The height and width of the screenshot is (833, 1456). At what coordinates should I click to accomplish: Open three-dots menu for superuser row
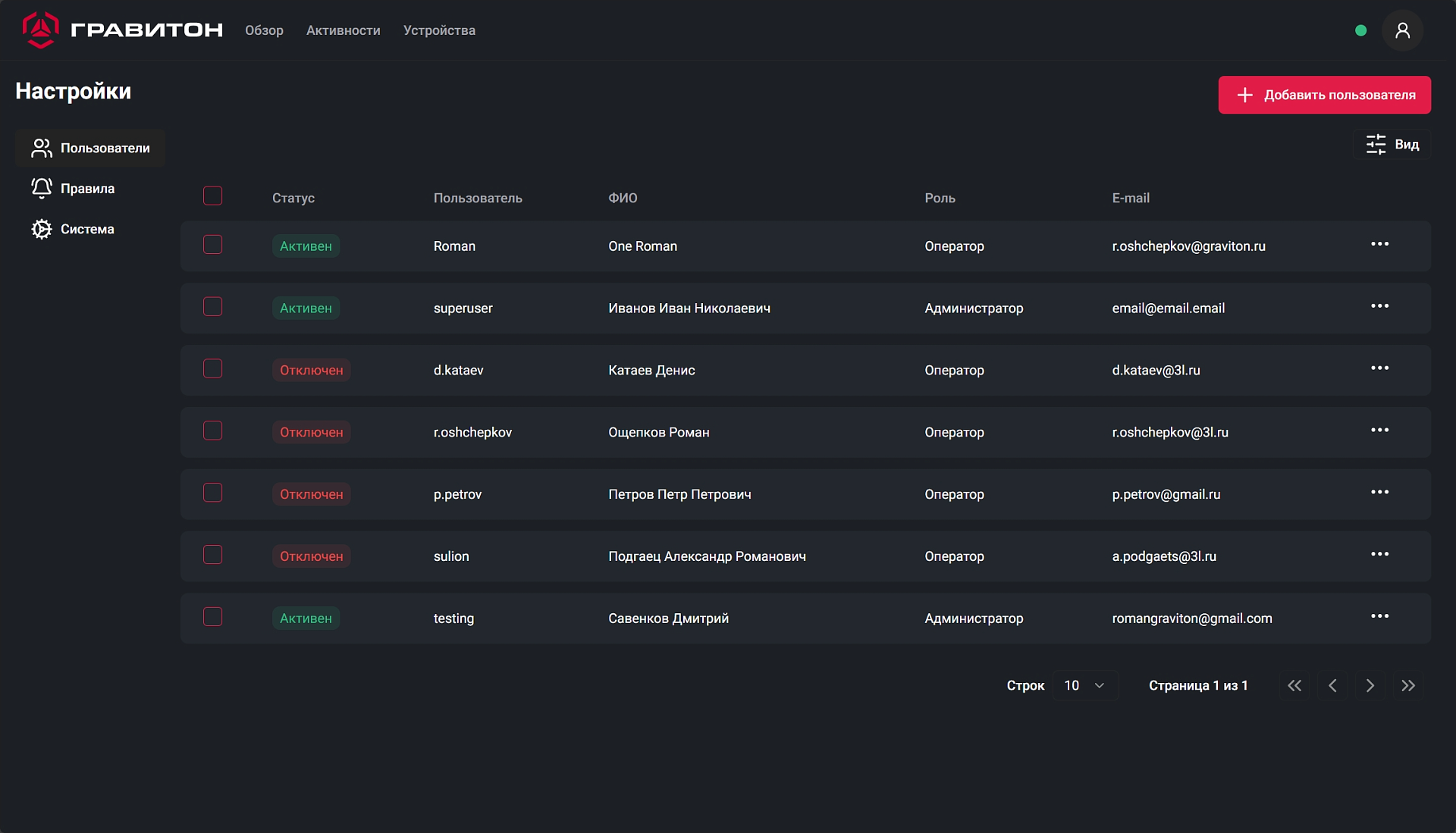coord(1379,306)
